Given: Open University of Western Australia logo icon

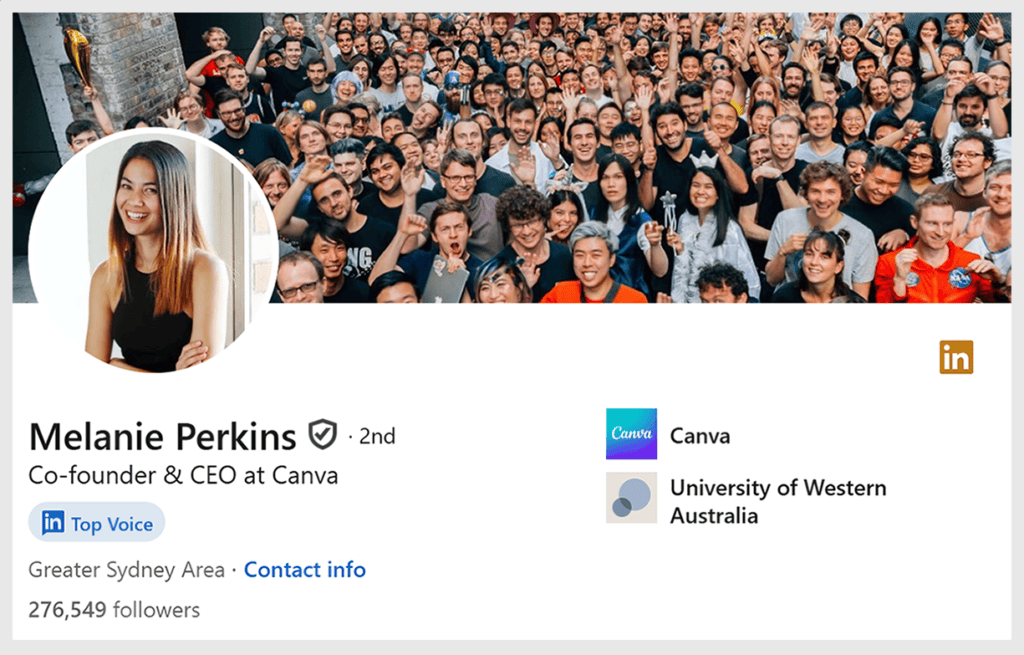Looking at the screenshot, I should [631, 498].
